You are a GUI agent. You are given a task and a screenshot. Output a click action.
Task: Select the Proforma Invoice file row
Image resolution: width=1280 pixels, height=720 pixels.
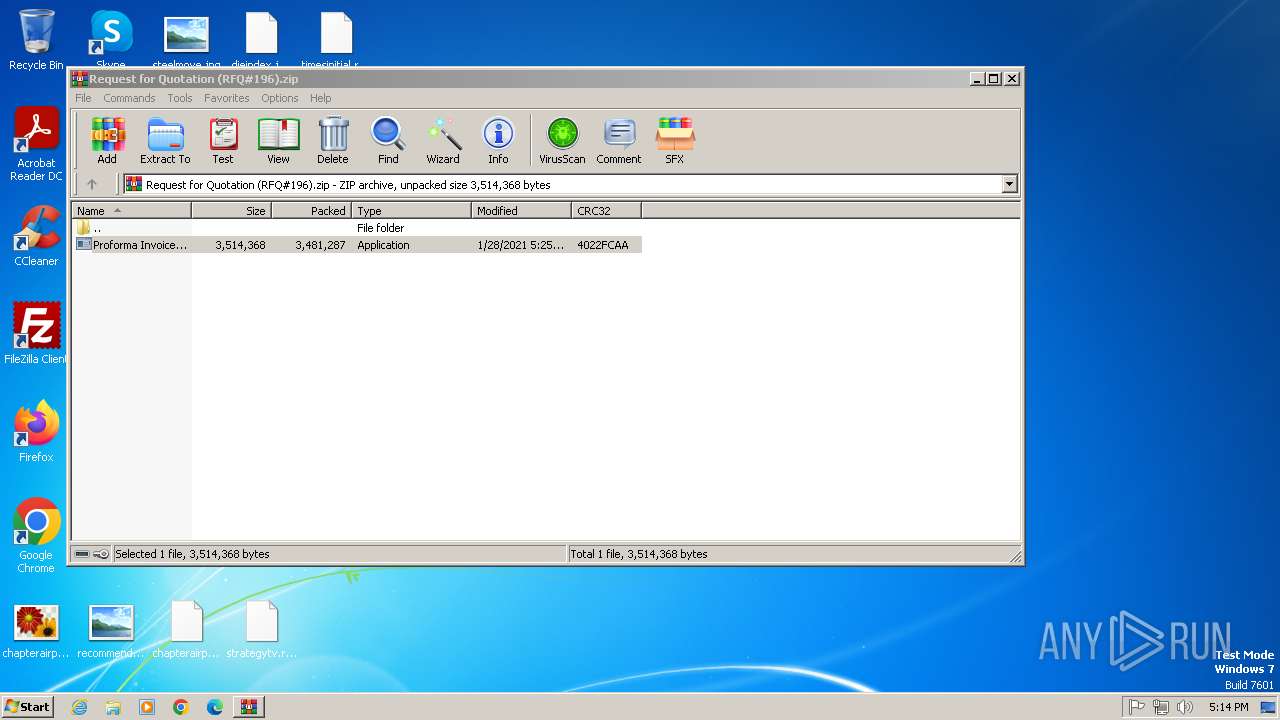[358, 245]
